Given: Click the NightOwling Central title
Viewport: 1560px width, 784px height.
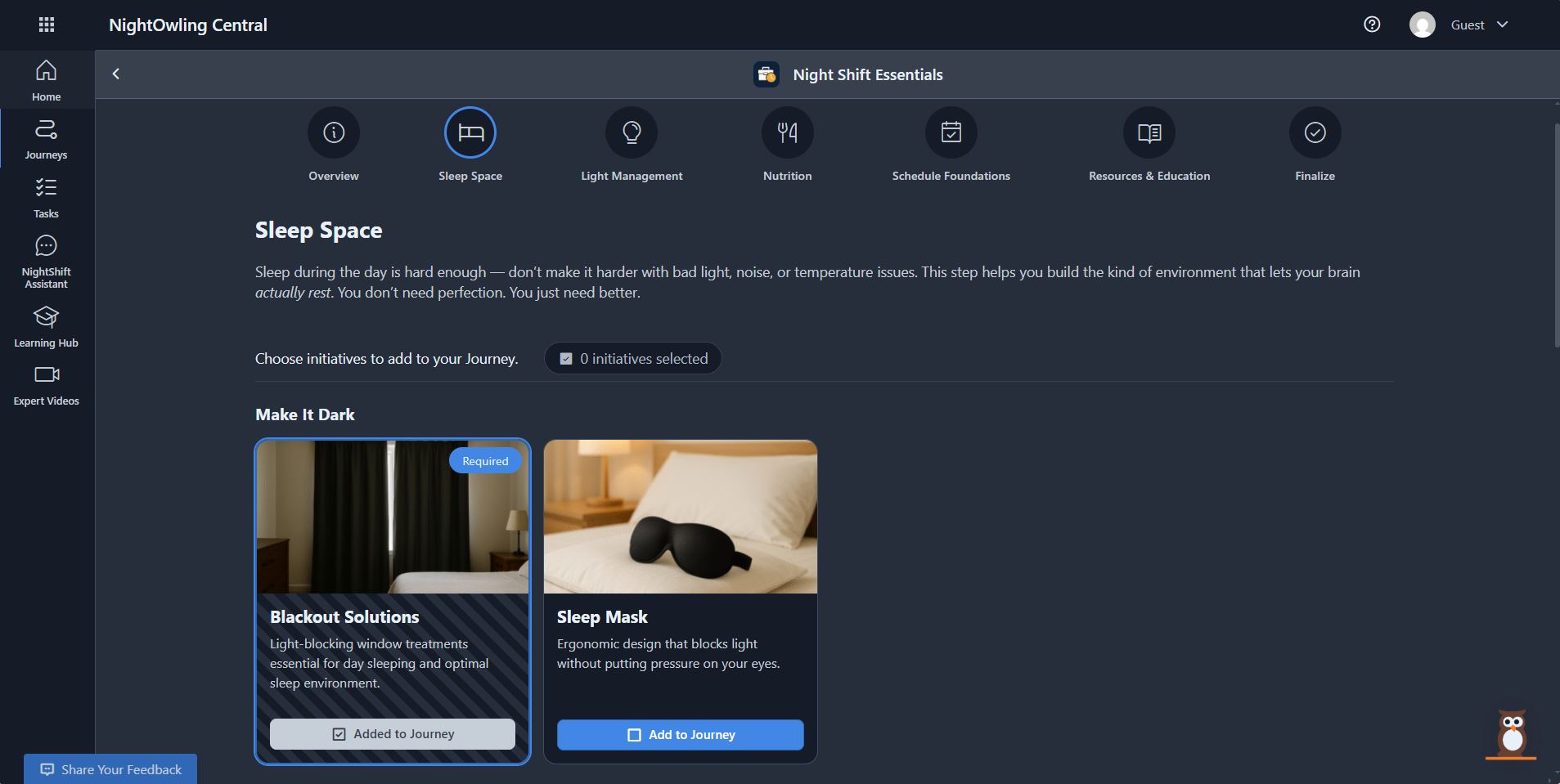Looking at the screenshot, I should pos(188,25).
